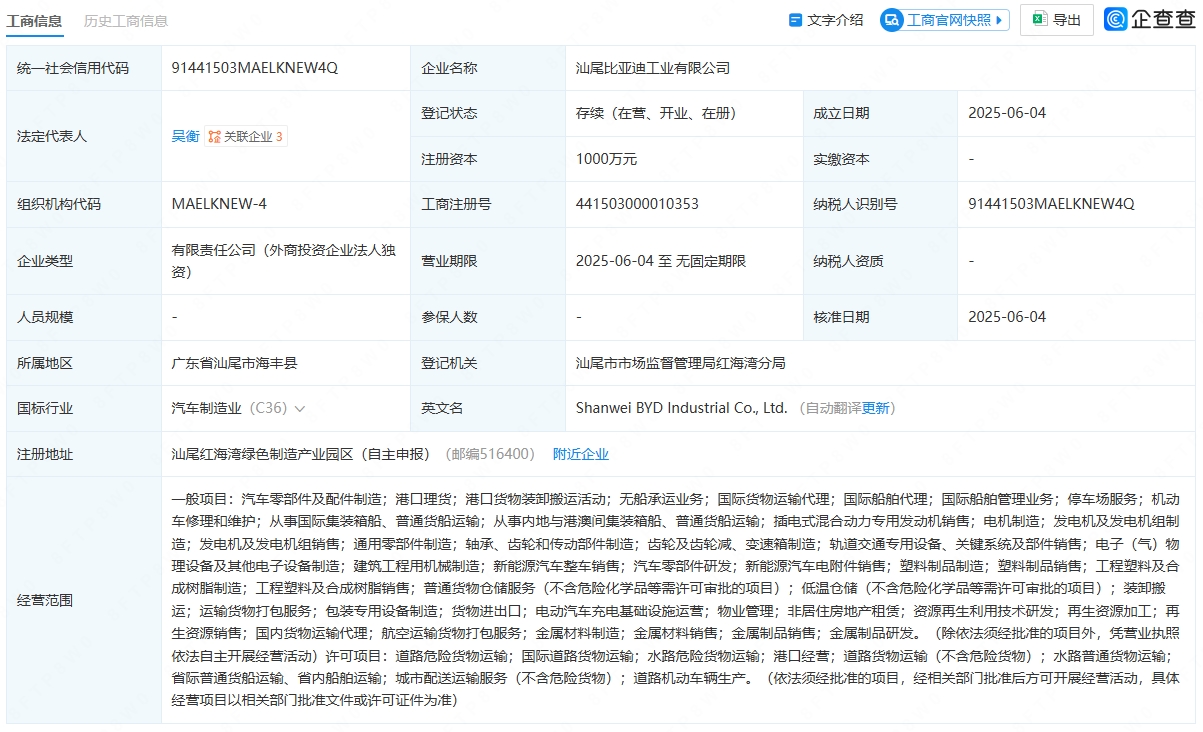Click the 英文名 field label
Screen dimensions: 1203x732
coord(442,408)
